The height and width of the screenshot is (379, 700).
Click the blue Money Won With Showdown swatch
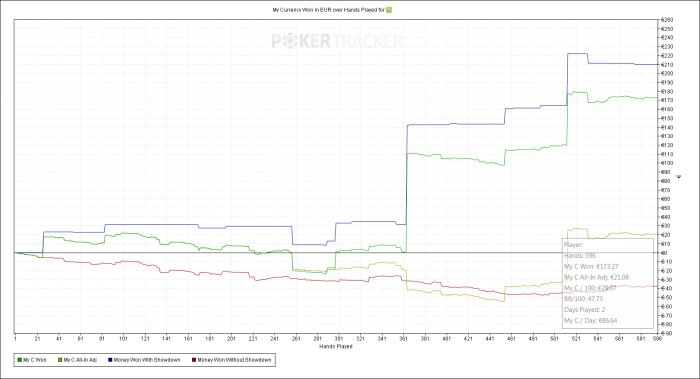pos(110,360)
